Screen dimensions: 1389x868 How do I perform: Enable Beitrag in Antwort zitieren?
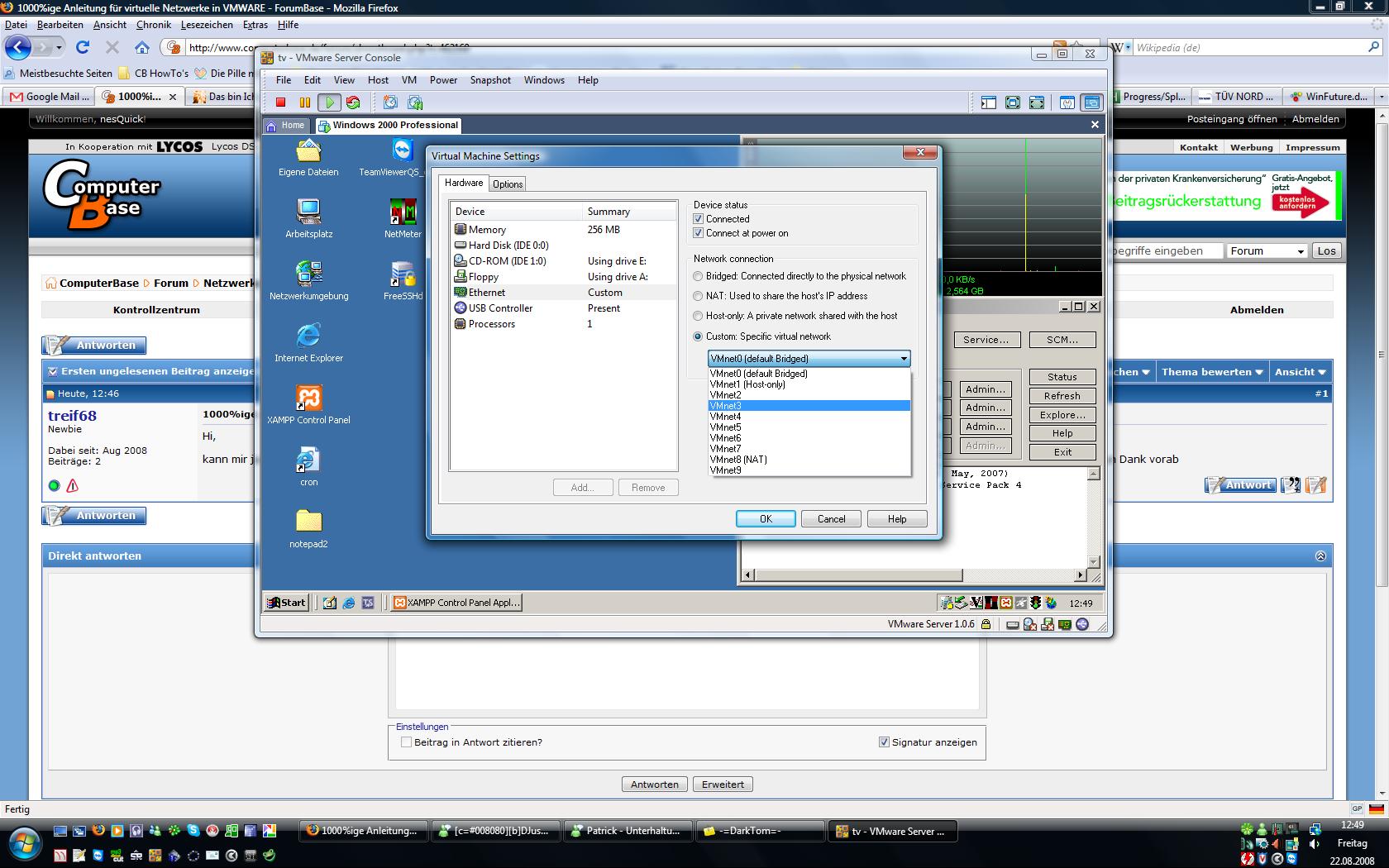click(x=406, y=742)
